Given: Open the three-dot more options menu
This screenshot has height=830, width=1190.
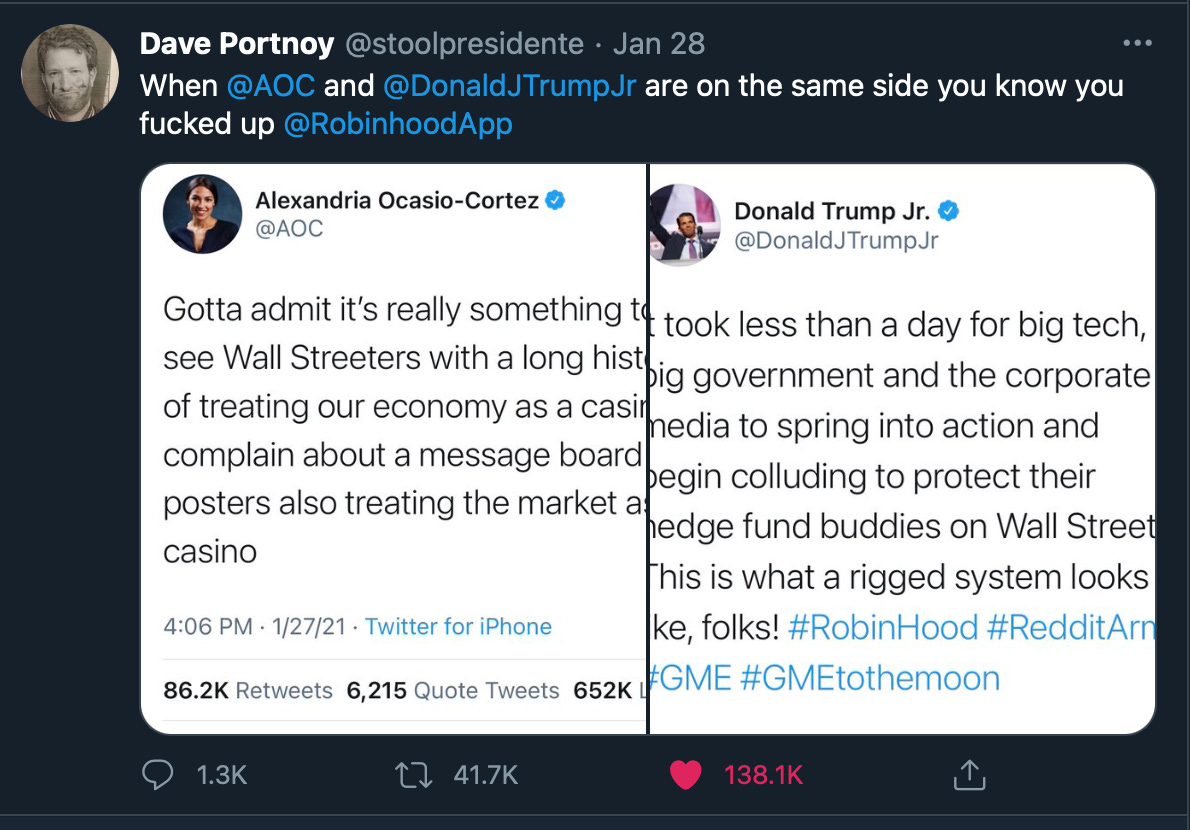Looking at the screenshot, I should pyautogui.click(x=1138, y=44).
